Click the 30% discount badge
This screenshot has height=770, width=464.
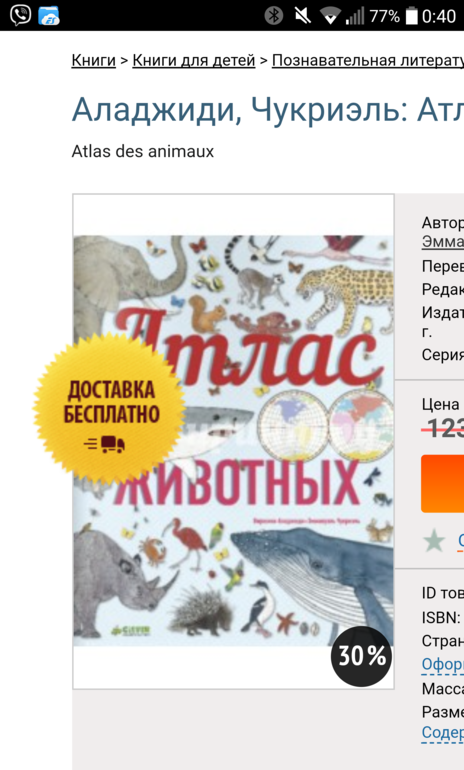361,656
